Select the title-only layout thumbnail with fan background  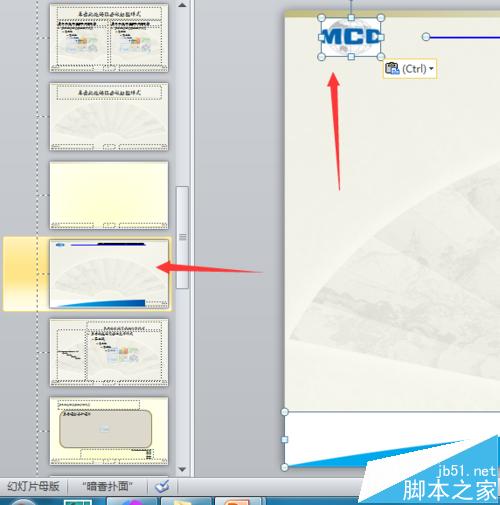point(109,117)
